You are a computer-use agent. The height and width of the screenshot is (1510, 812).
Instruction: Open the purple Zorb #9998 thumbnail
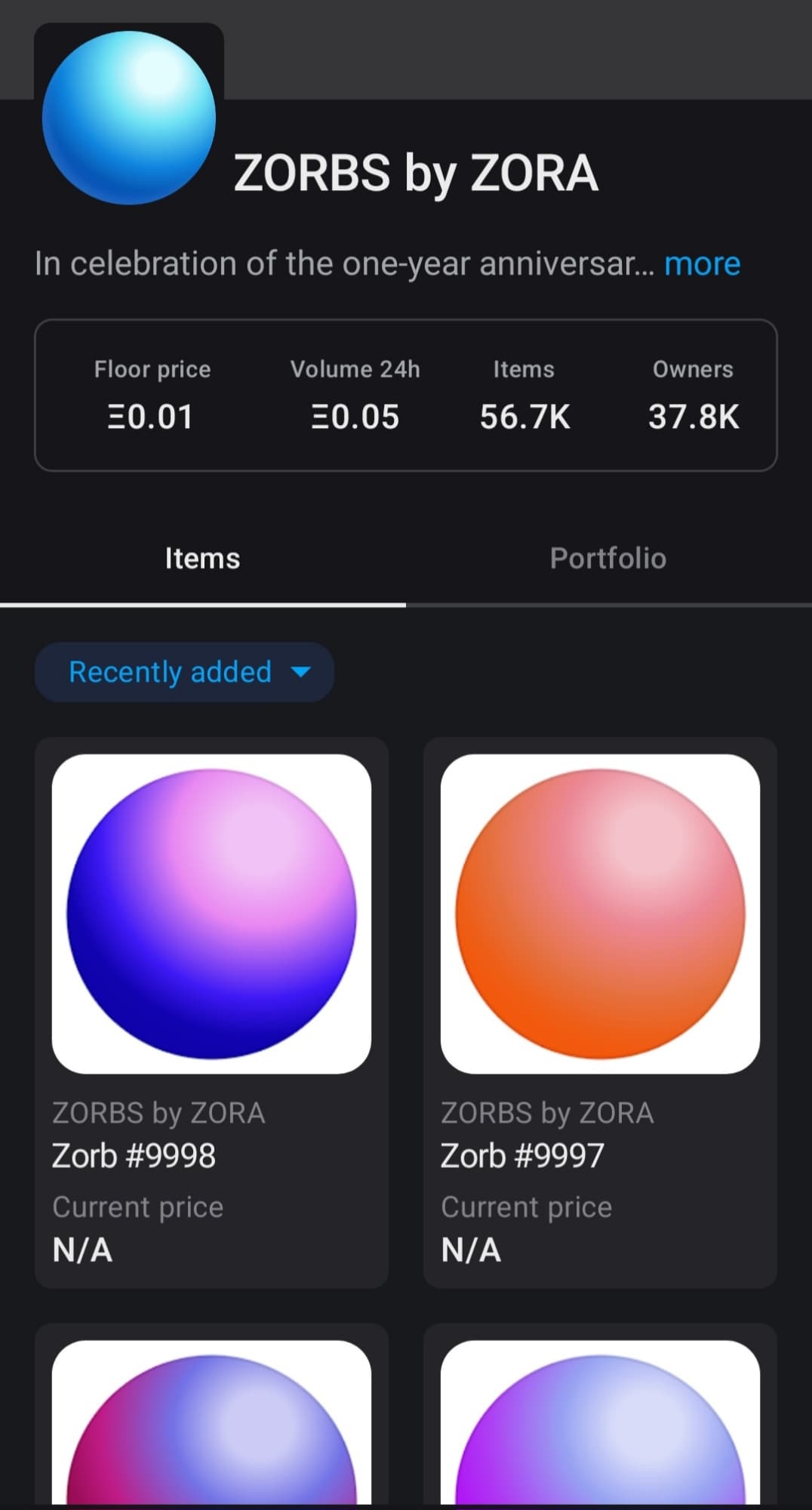coord(211,914)
